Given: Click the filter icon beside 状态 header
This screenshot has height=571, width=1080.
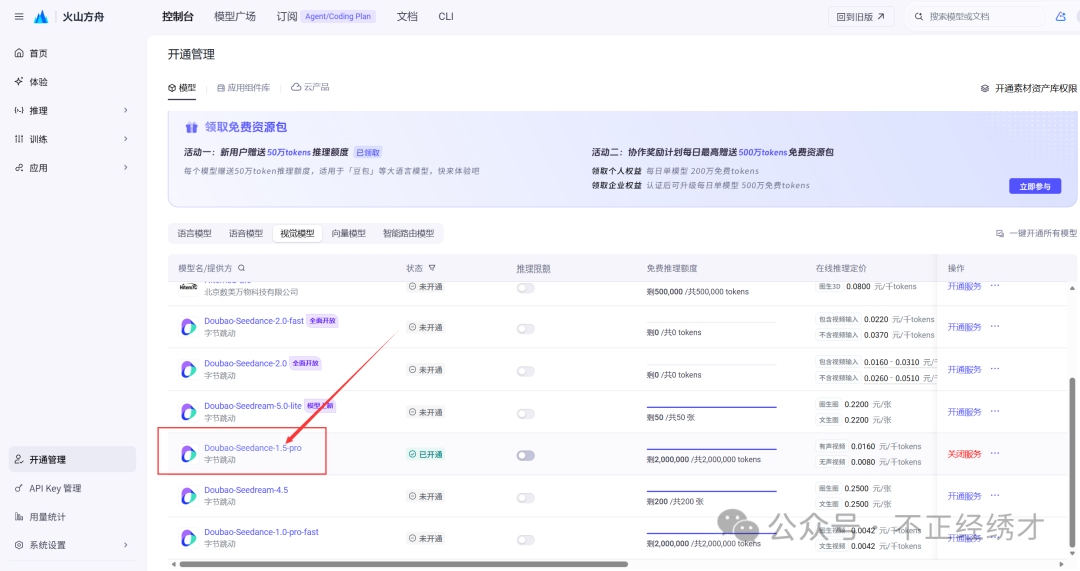Looking at the screenshot, I should pos(432,268).
